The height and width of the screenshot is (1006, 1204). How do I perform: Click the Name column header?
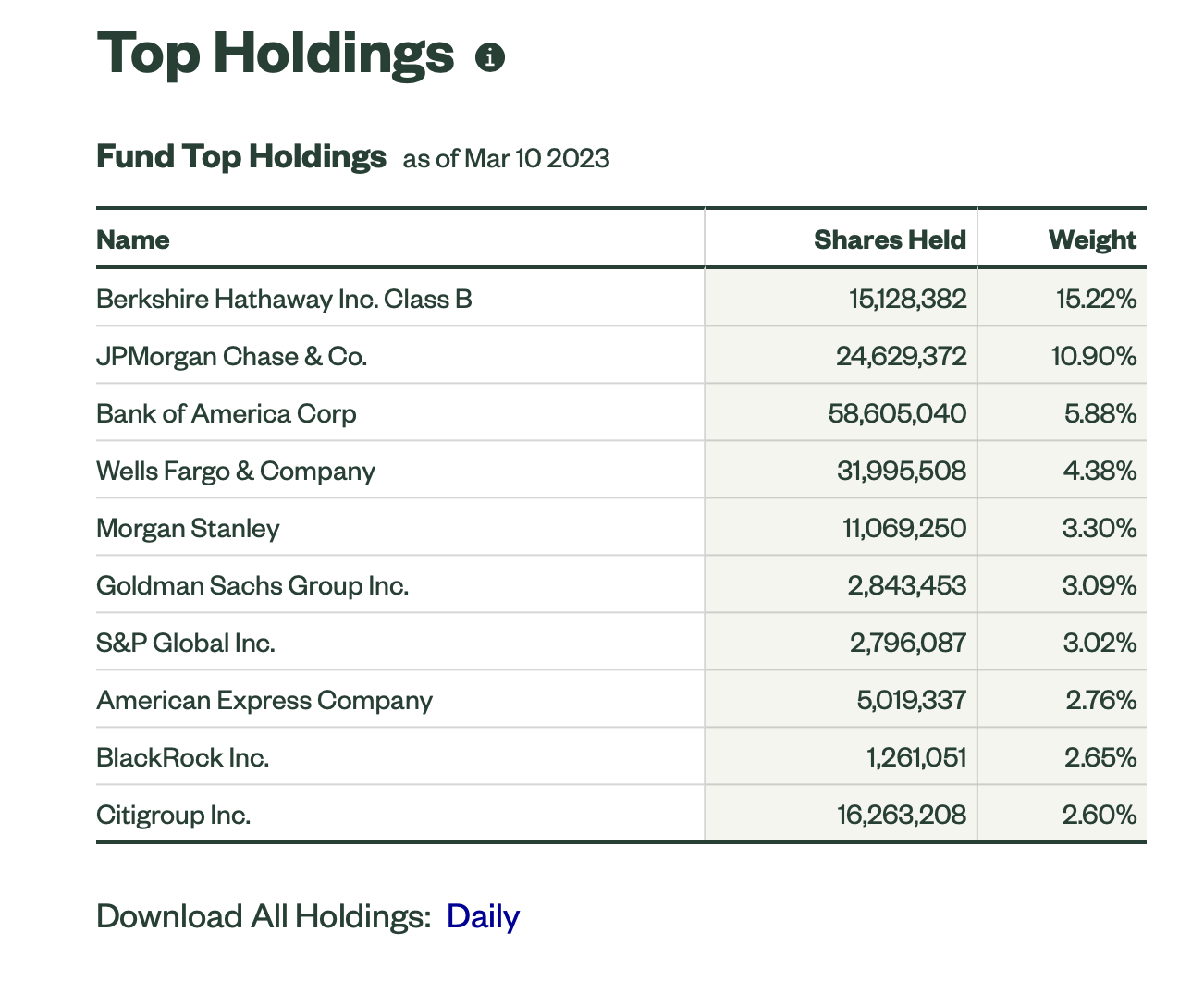click(x=133, y=239)
